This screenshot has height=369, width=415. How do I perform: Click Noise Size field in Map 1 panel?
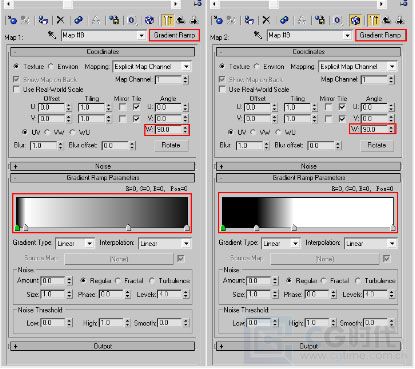pyautogui.click(x=53, y=295)
